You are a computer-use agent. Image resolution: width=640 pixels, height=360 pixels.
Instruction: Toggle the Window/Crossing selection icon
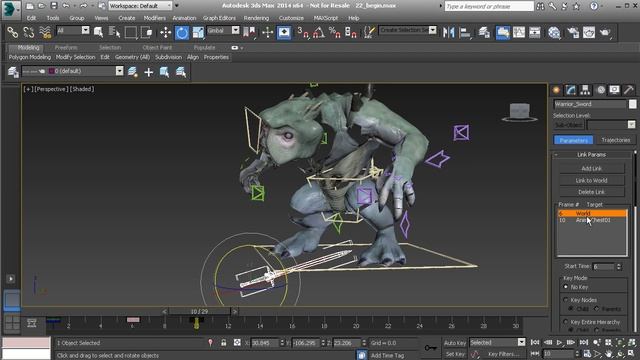tap(146, 32)
